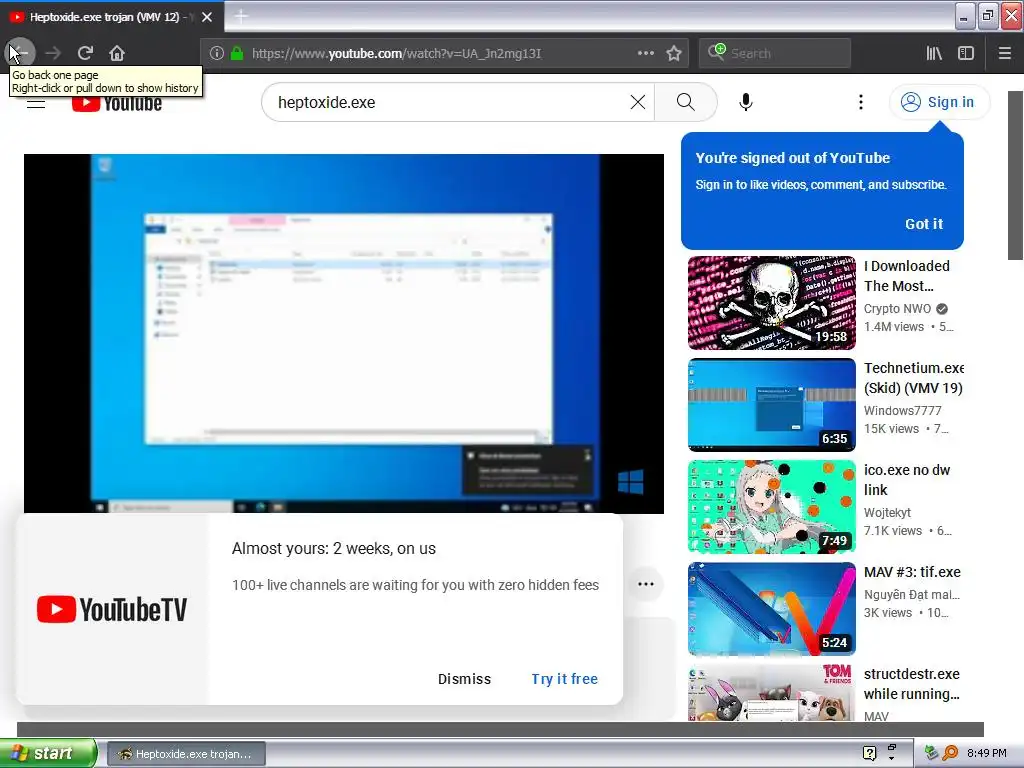Click the title ico.exe no dw link
The image size is (1024, 768).
(906, 479)
